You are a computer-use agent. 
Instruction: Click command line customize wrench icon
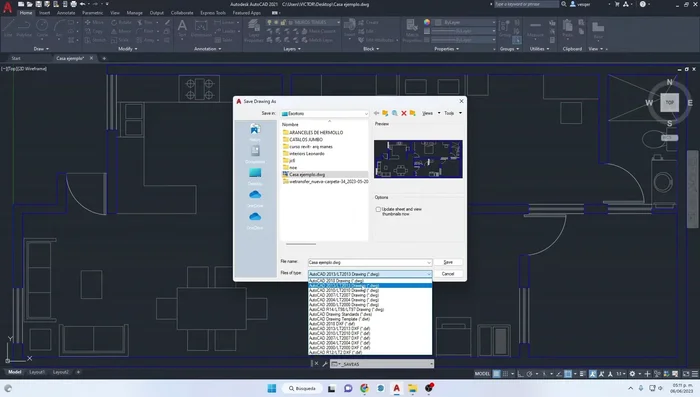[325, 364]
